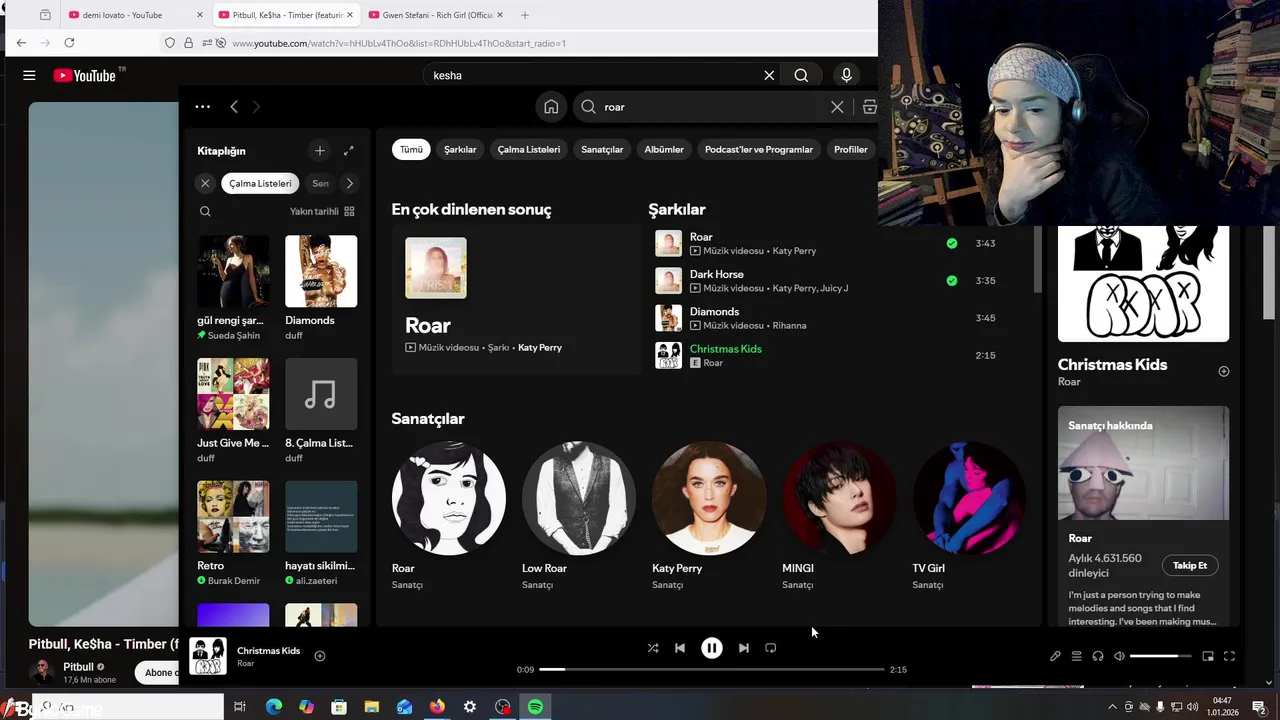Open the Podcast'ler ve Programlar tab
Image resolution: width=1280 pixels, height=720 pixels.
point(759,149)
